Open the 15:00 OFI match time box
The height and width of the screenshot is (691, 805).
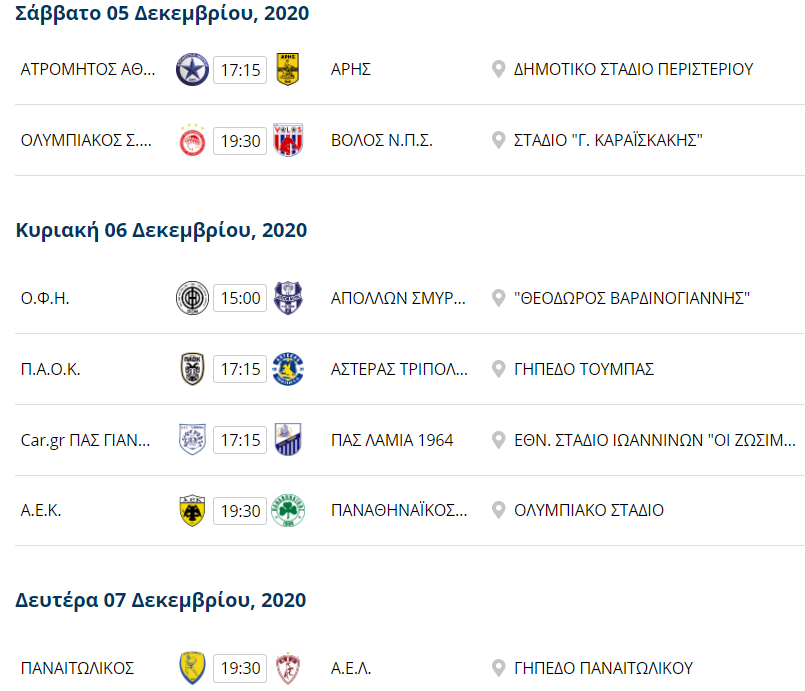240,298
